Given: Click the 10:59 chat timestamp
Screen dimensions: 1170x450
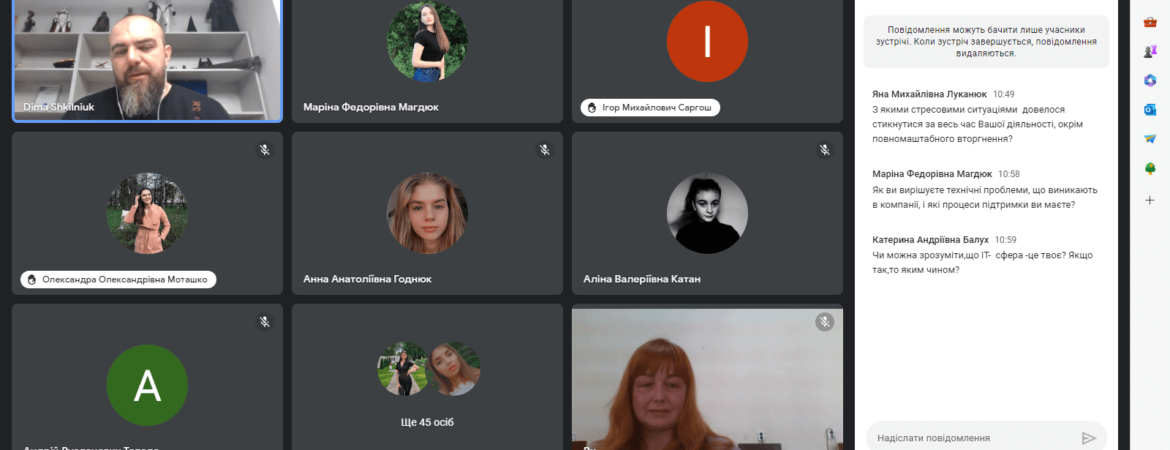Looking at the screenshot, I should (x=1006, y=240).
